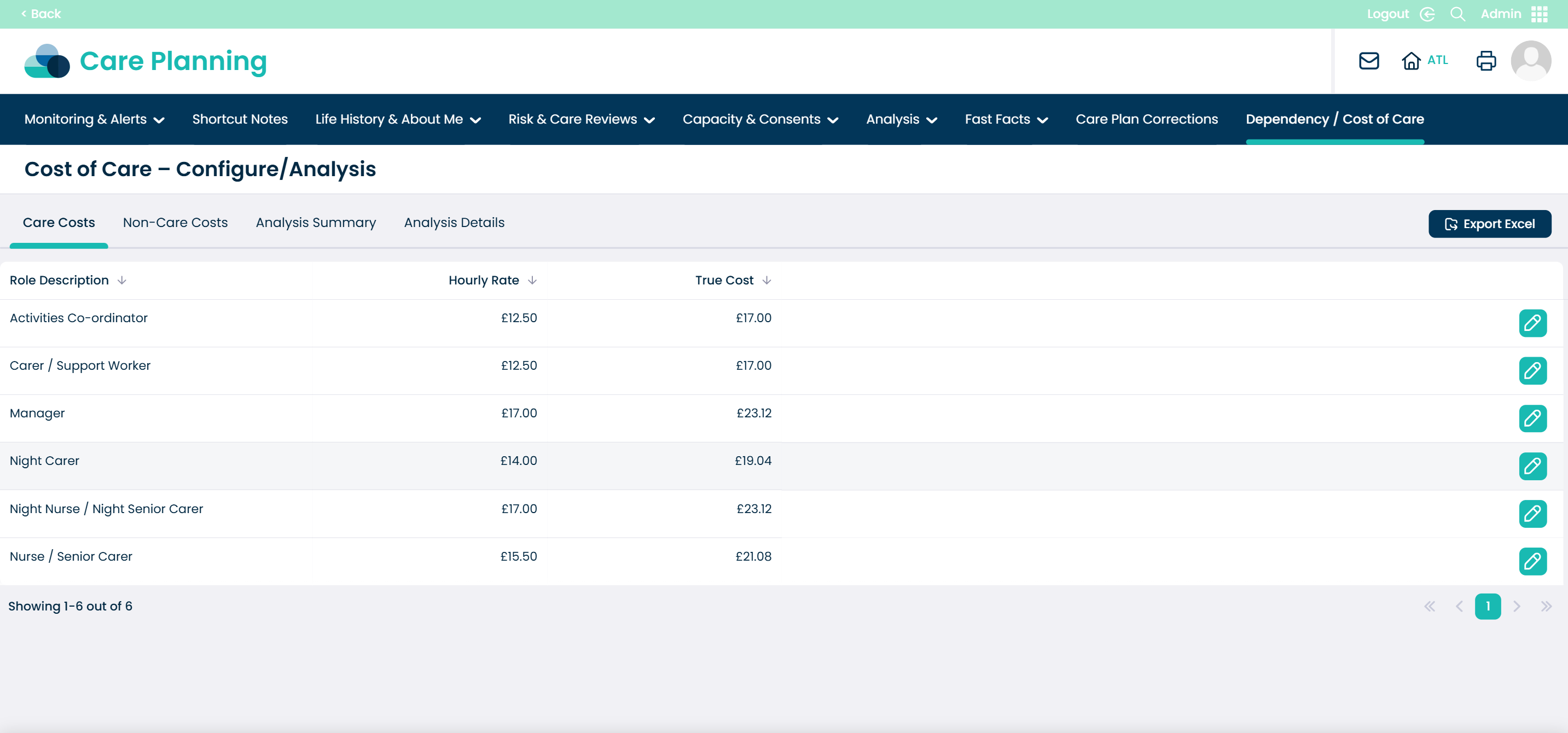Click the home ATL icon
This screenshot has width=1568, height=733.
[1411, 61]
